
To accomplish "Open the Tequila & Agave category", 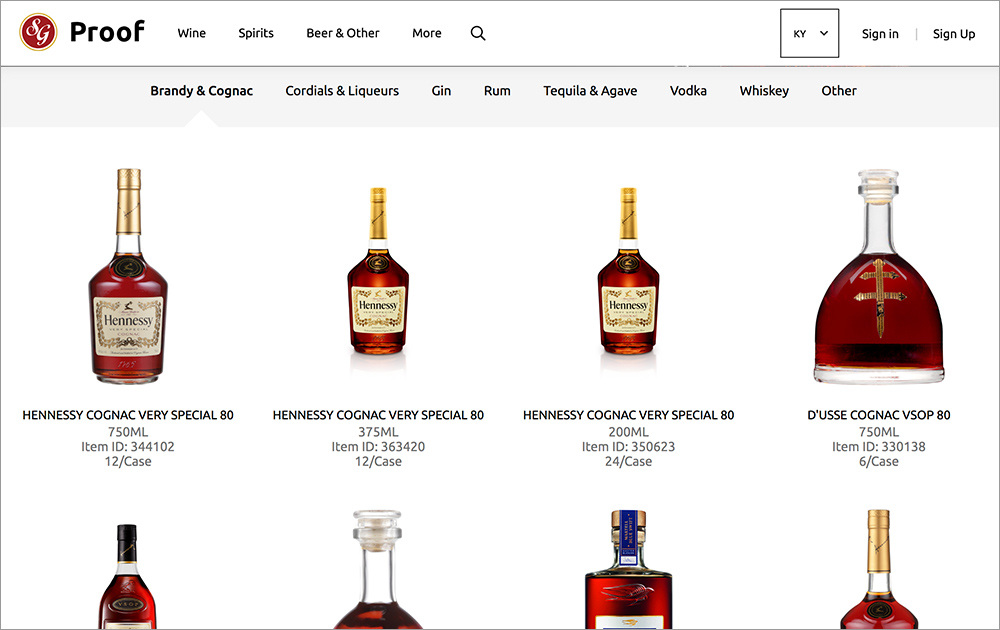I will pyautogui.click(x=590, y=91).
